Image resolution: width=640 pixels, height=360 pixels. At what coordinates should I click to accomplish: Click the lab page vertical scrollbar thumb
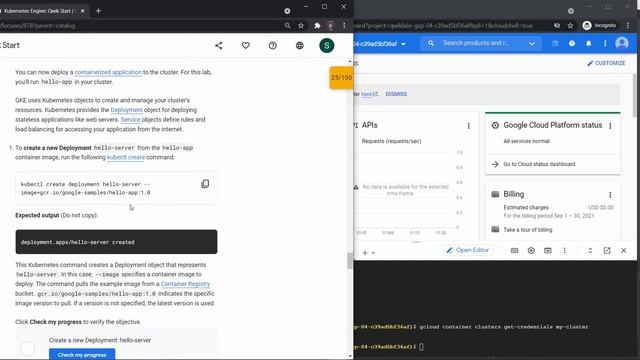coord(349,261)
